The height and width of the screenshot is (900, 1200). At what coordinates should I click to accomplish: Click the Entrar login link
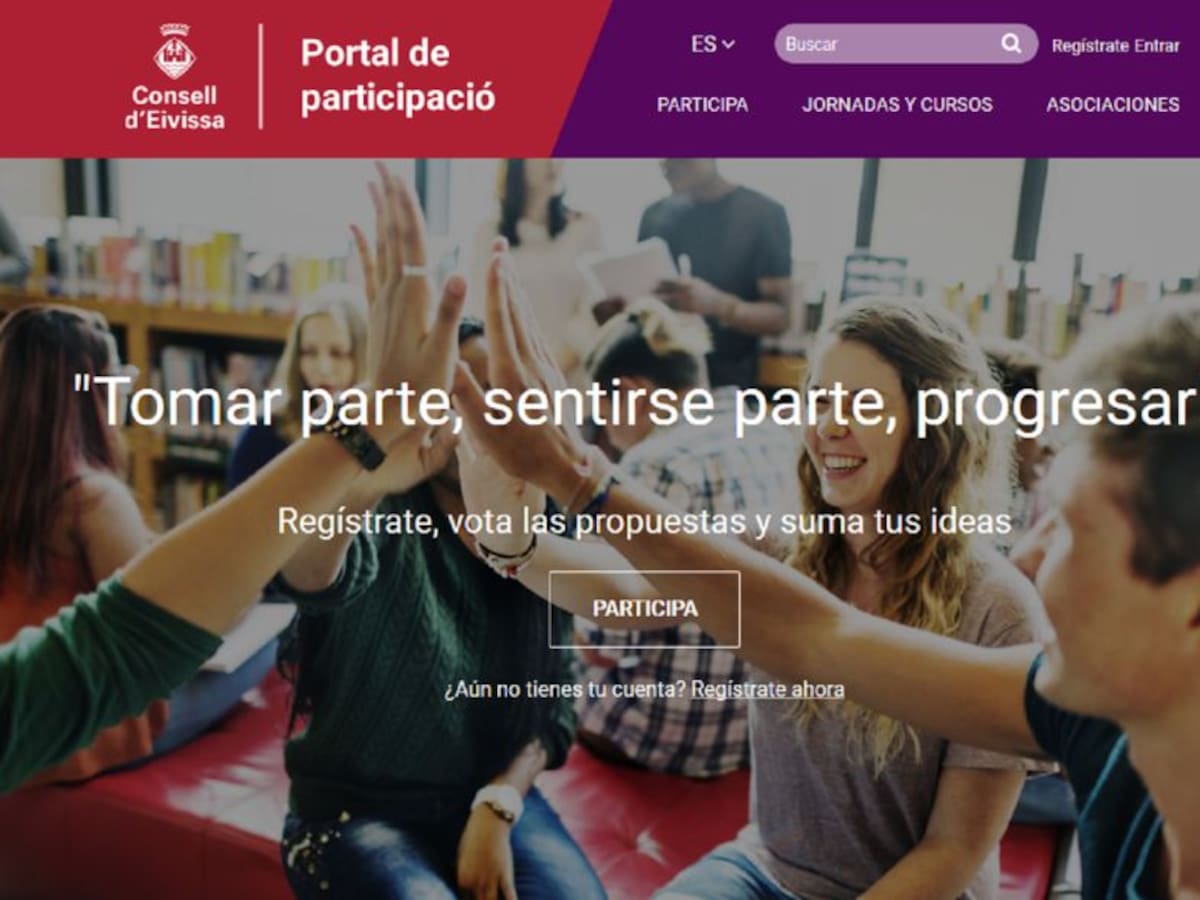1157,45
